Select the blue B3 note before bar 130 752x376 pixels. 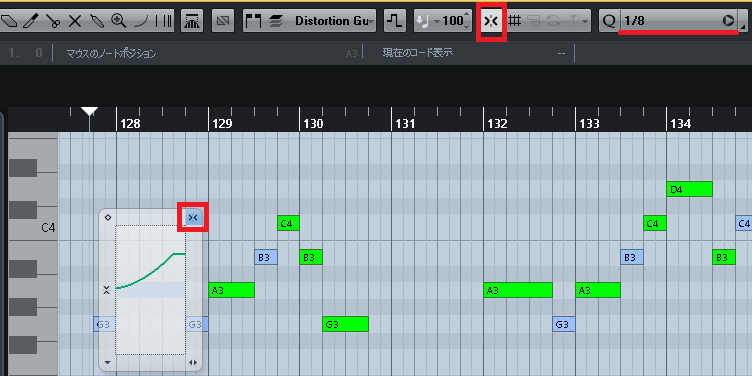point(266,257)
